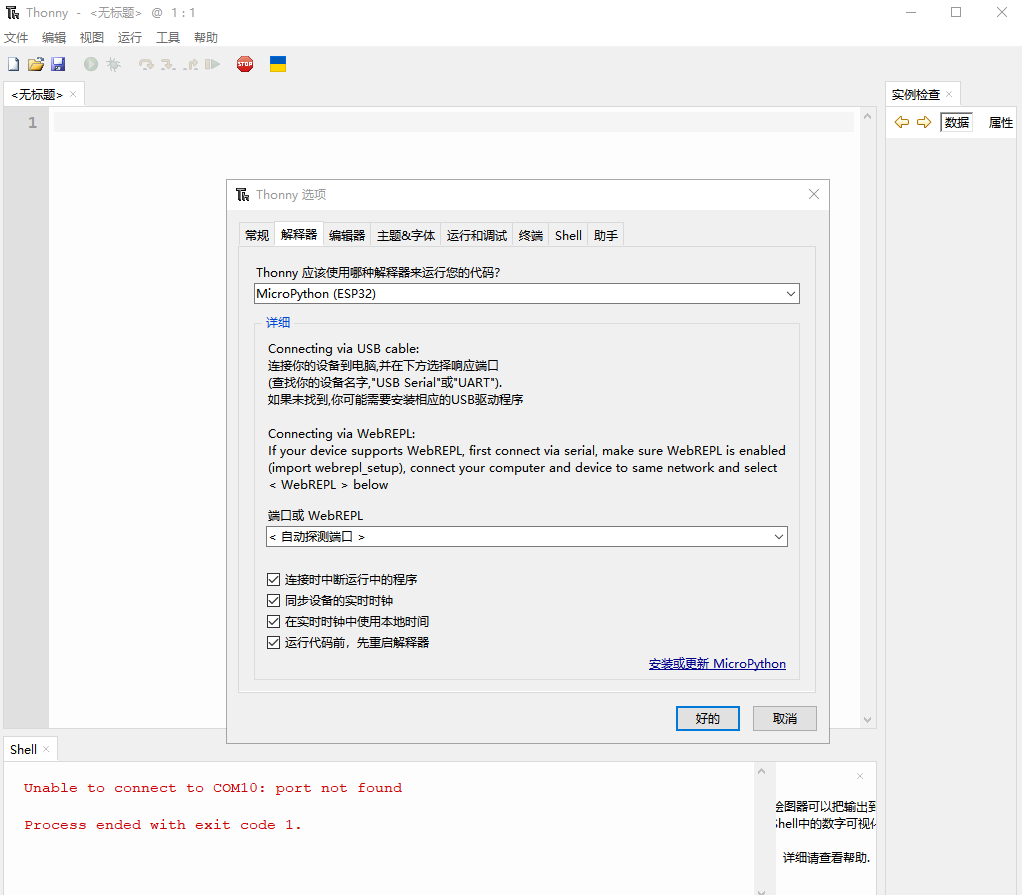Start debugging with the bug icon
Image resolution: width=1022 pixels, height=895 pixels.
113,64
